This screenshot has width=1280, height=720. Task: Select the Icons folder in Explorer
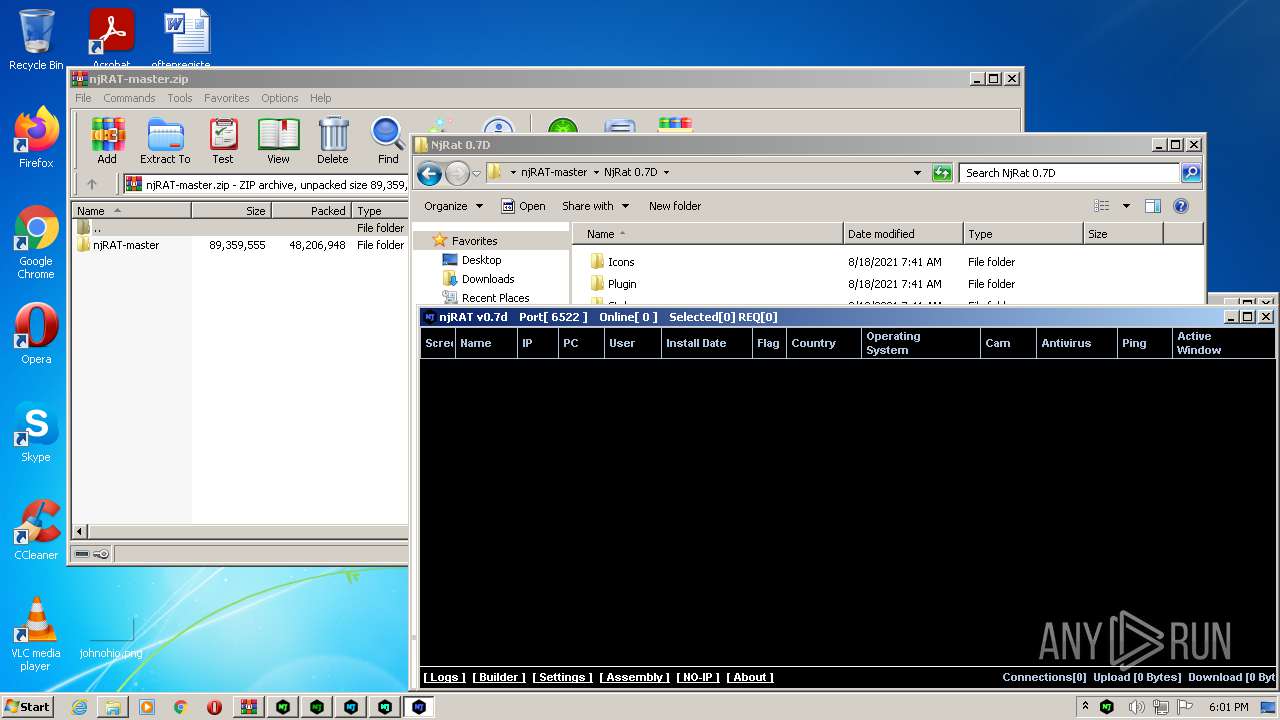click(621, 262)
